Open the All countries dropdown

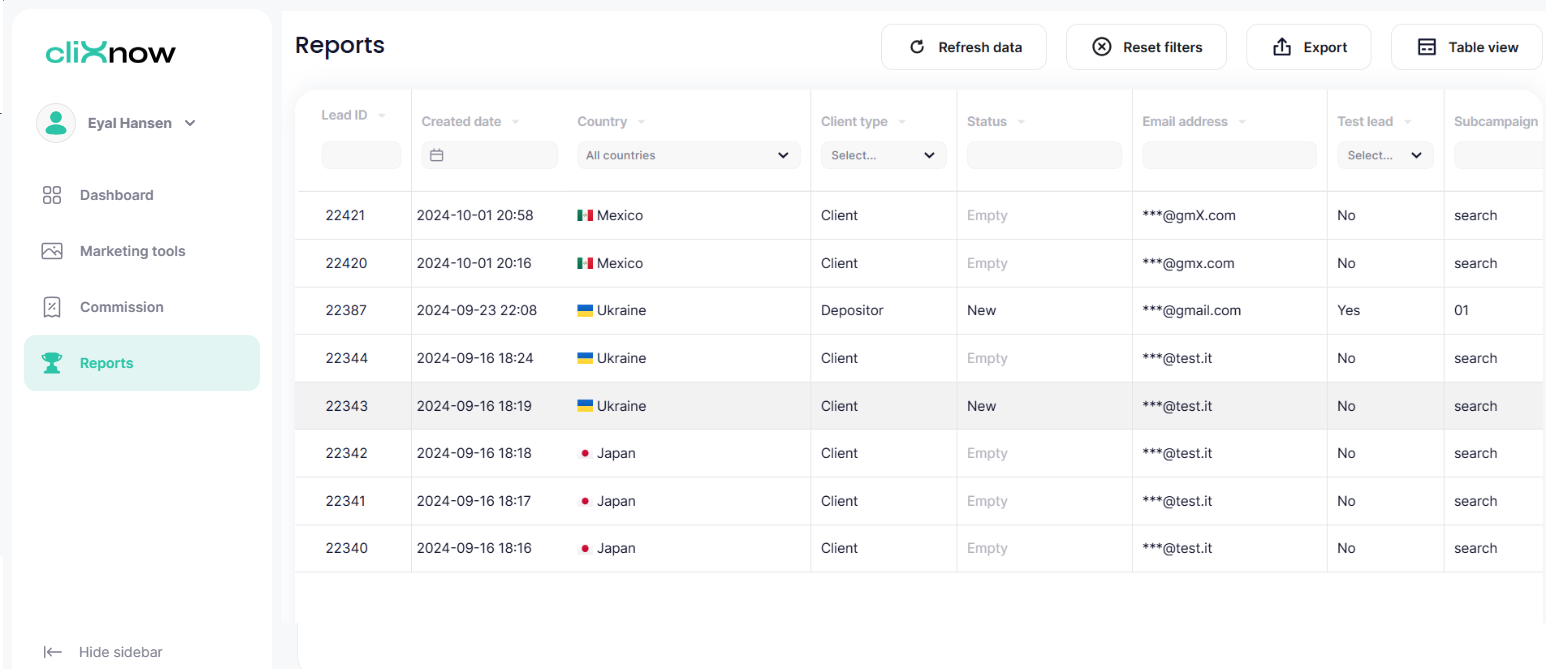(688, 155)
